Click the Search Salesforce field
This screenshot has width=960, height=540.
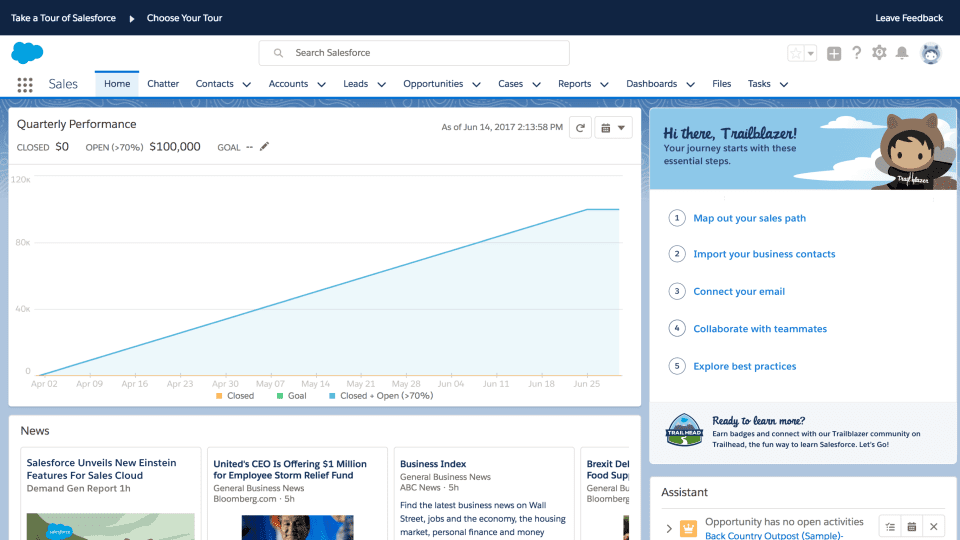tap(414, 53)
